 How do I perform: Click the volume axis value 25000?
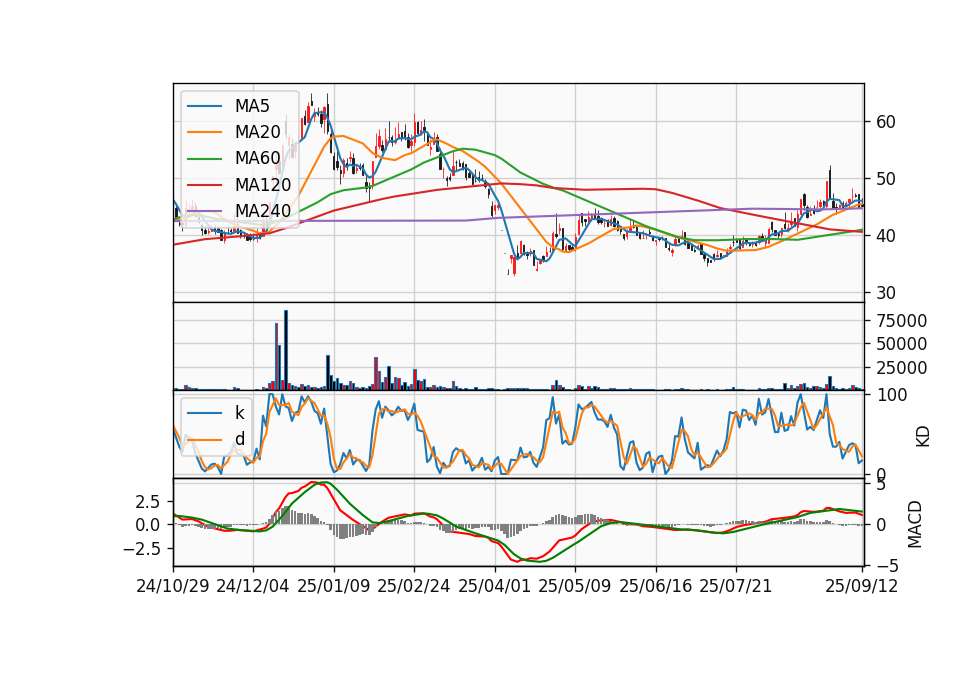[901, 368]
